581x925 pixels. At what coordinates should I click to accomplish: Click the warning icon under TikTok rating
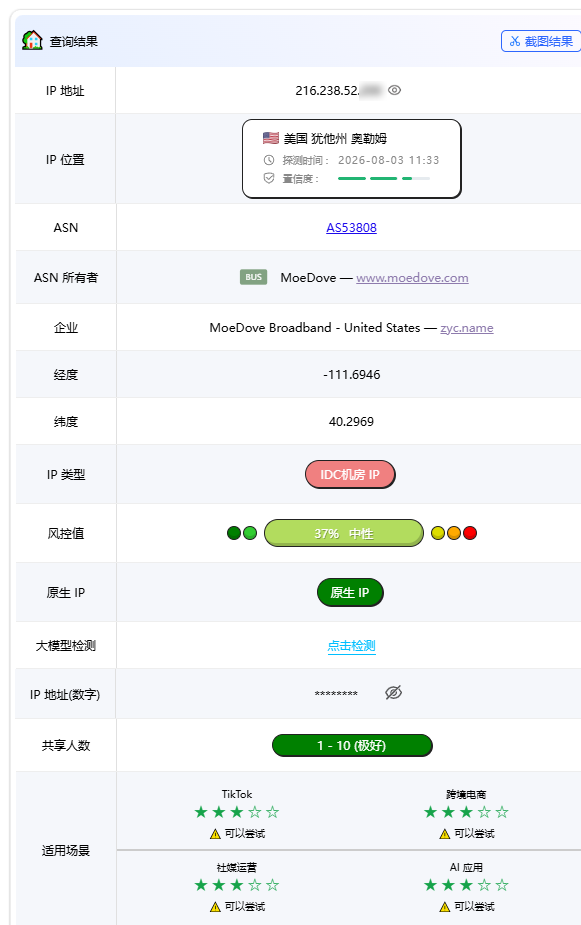tap(215, 834)
